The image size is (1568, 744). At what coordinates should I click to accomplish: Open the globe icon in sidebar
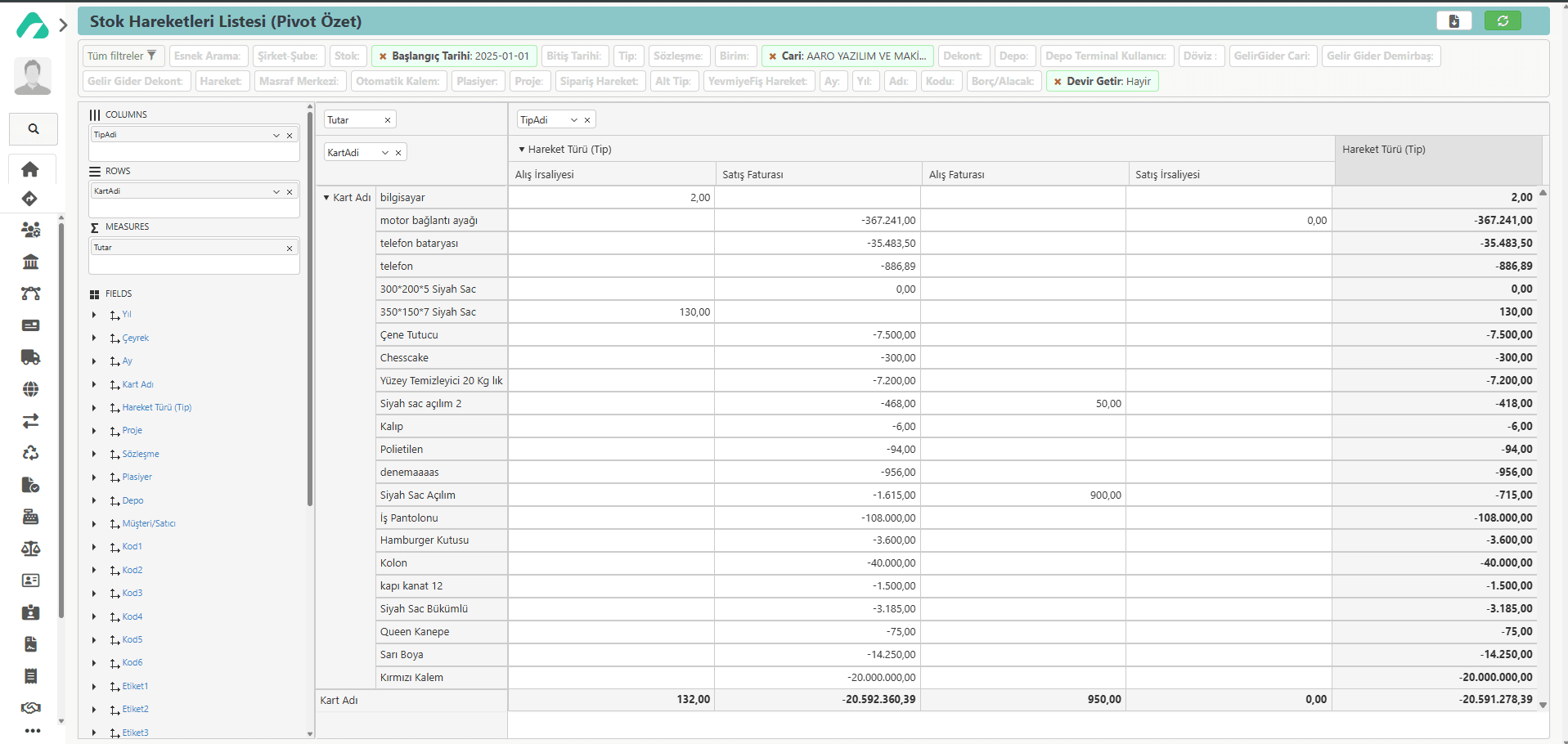(x=30, y=389)
